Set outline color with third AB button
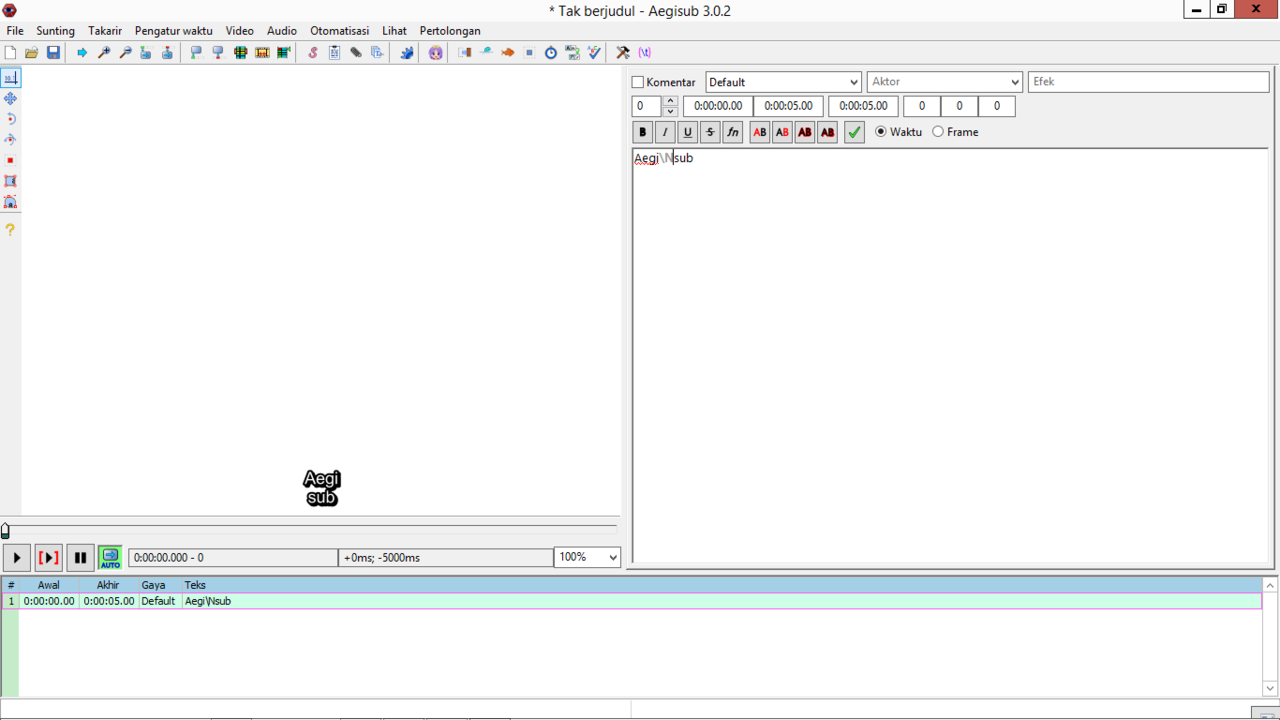This screenshot has height=720, width=1280. pyautogui.click(x=805, y=132)
